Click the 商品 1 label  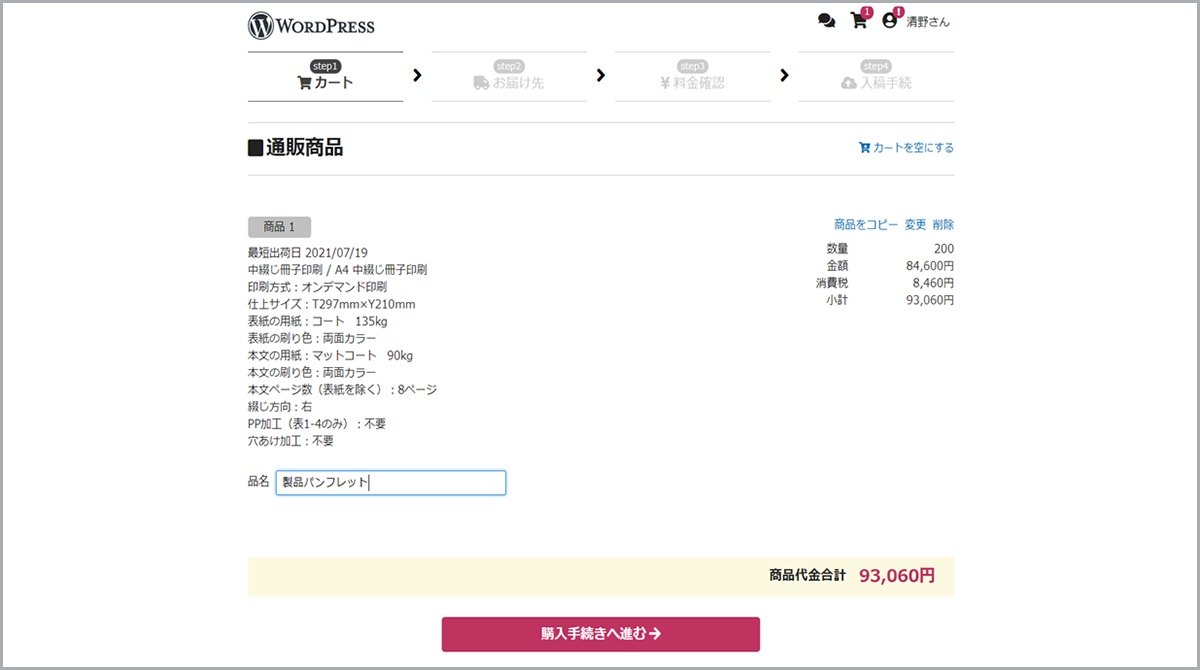[279, 227]
